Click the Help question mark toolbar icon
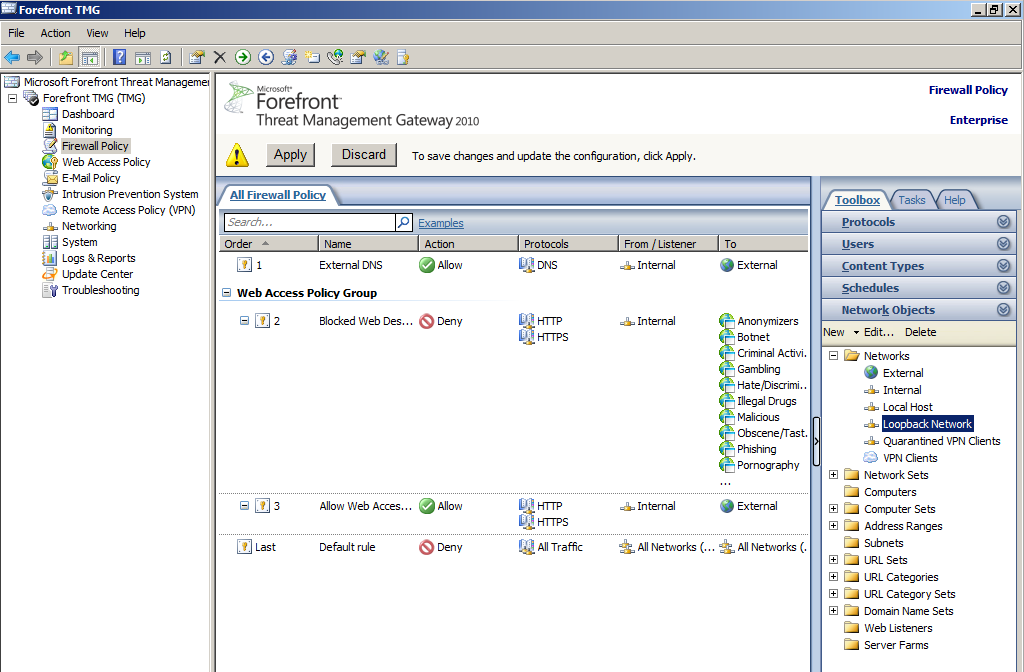Image resolution: width=1024 pixels, height=672 pixels. [x=120, y=58]
